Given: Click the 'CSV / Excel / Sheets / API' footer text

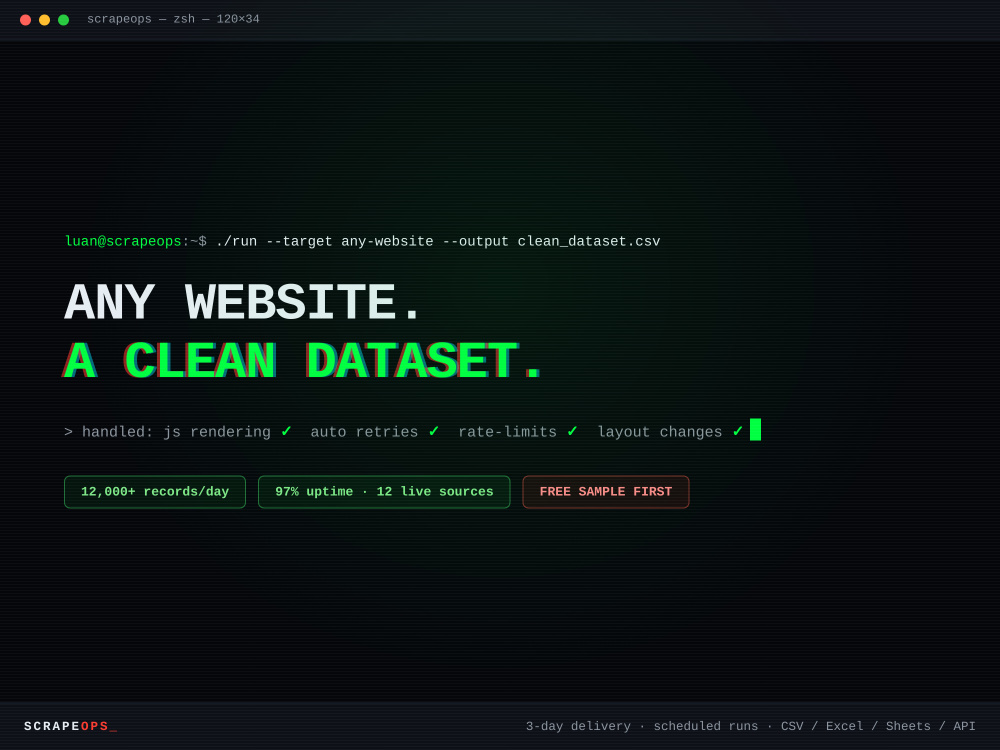Looking at the screenshot, I should [x=878, y=726].
